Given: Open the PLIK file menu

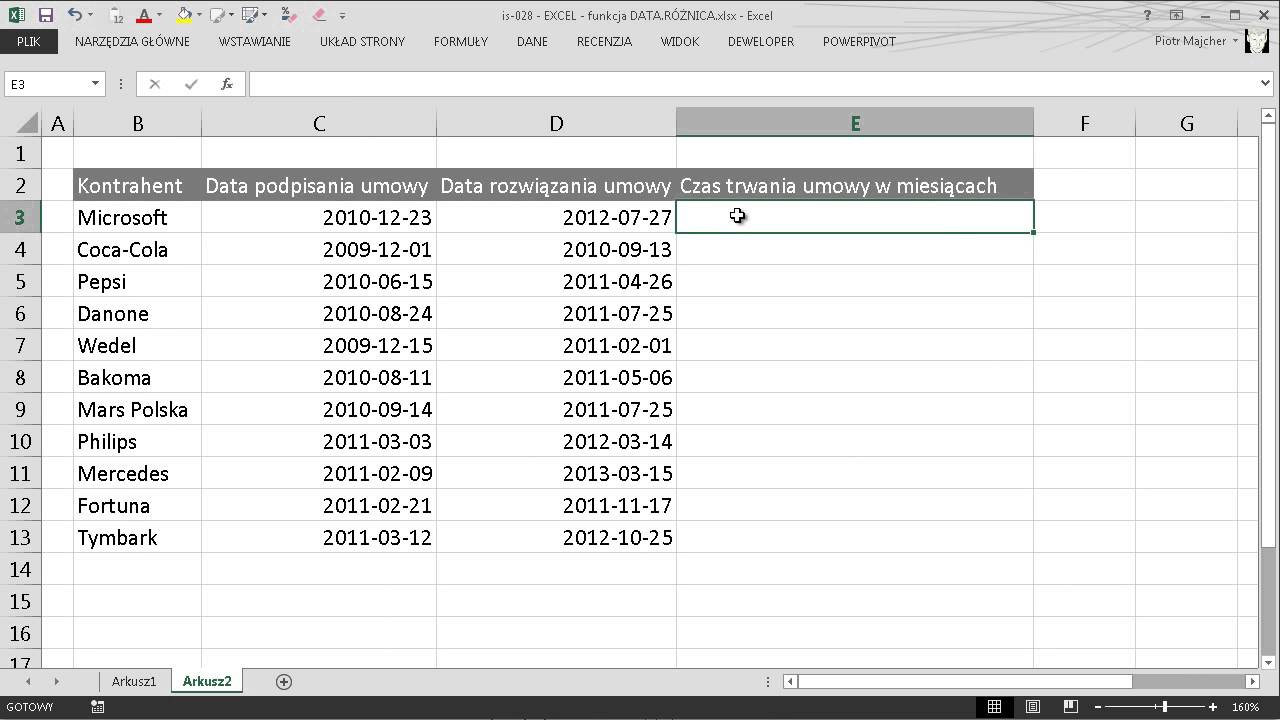Looking at the screenshot, I should coord(28,42).
